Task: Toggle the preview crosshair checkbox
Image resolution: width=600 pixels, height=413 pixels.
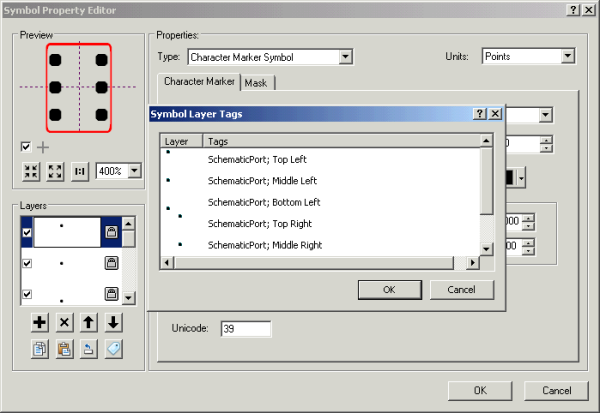Action: 26,147
